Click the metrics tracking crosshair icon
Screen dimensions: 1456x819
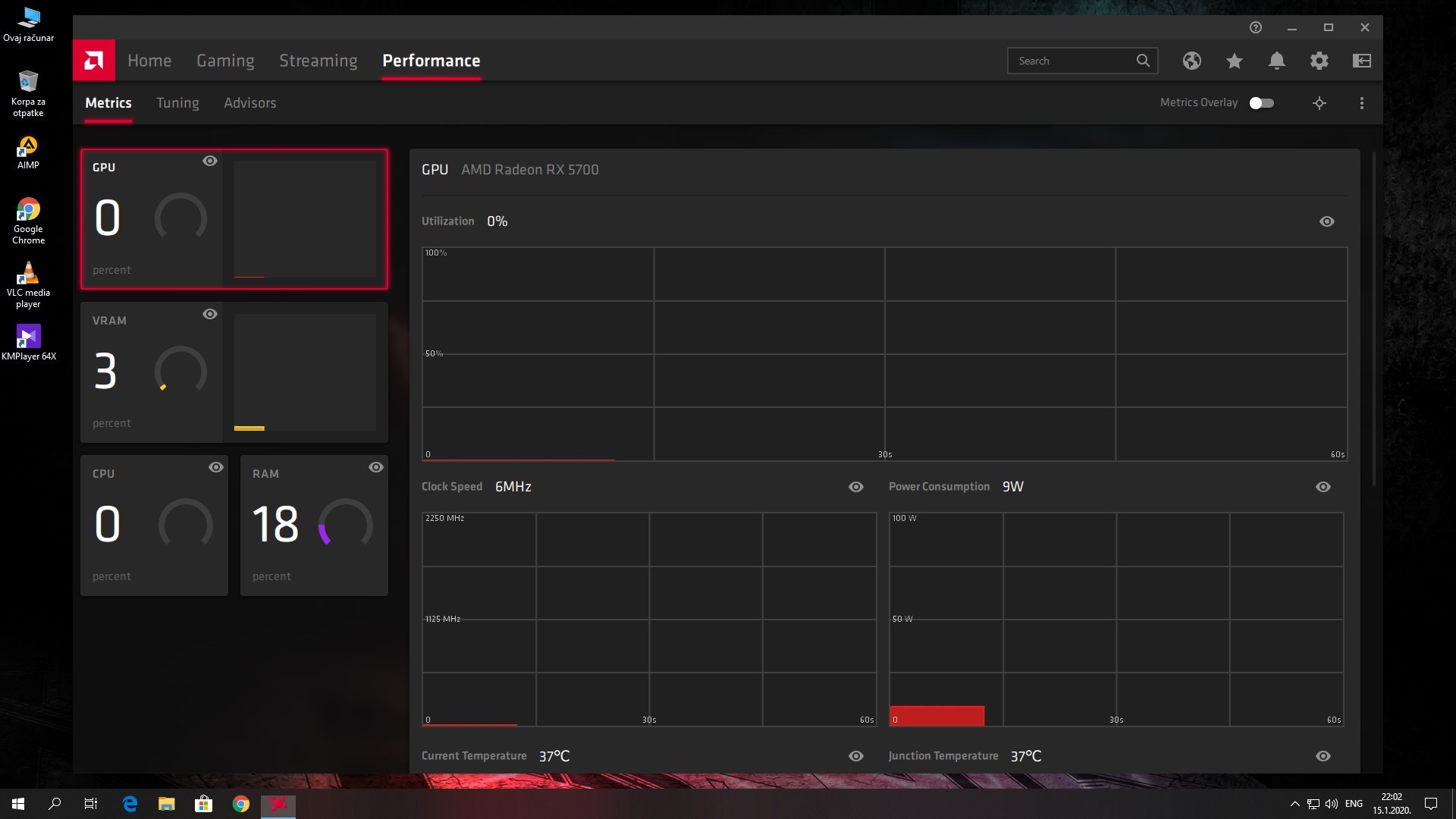tap(1319, 103)
